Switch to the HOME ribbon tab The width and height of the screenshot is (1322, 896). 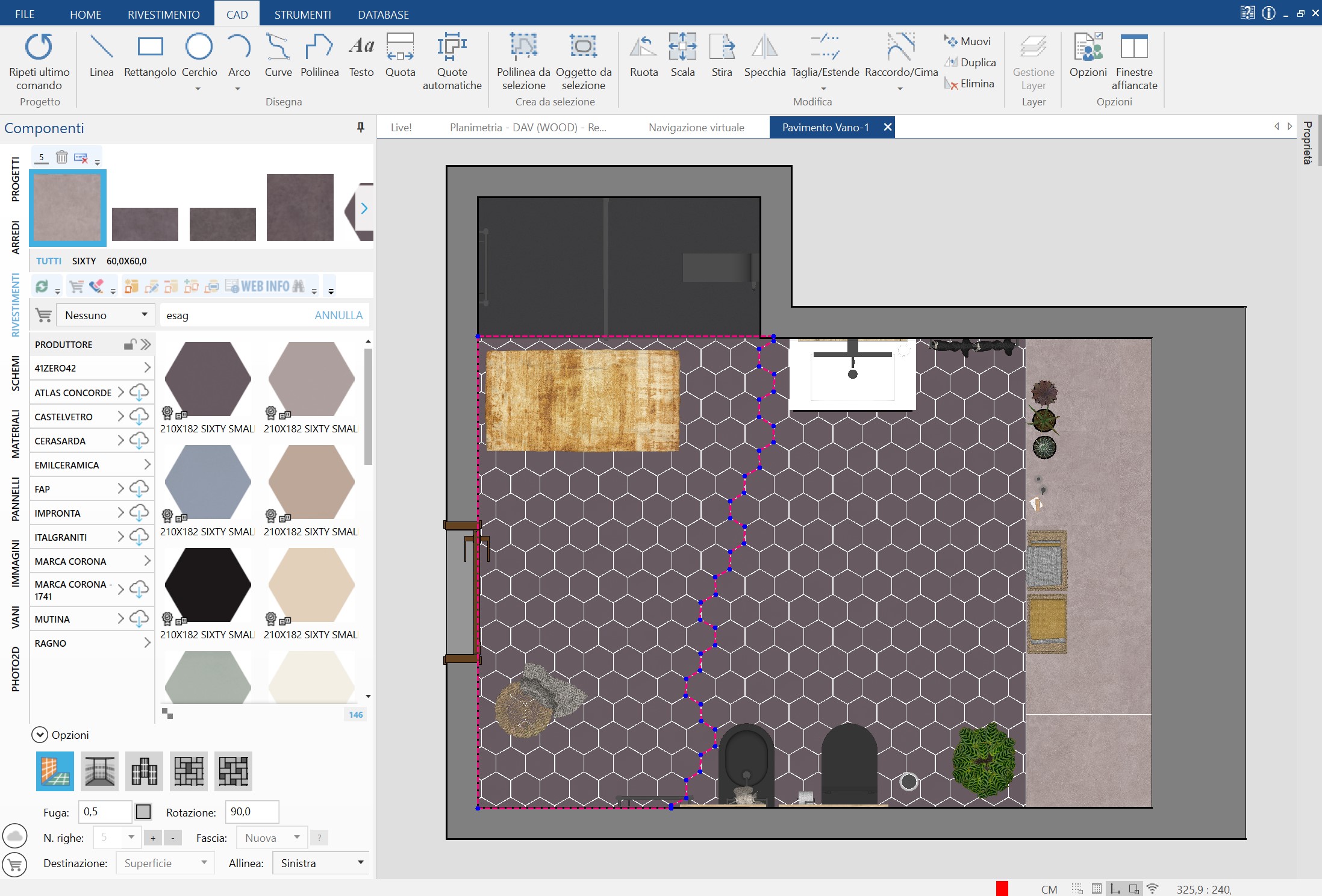[x=86, y=14]
